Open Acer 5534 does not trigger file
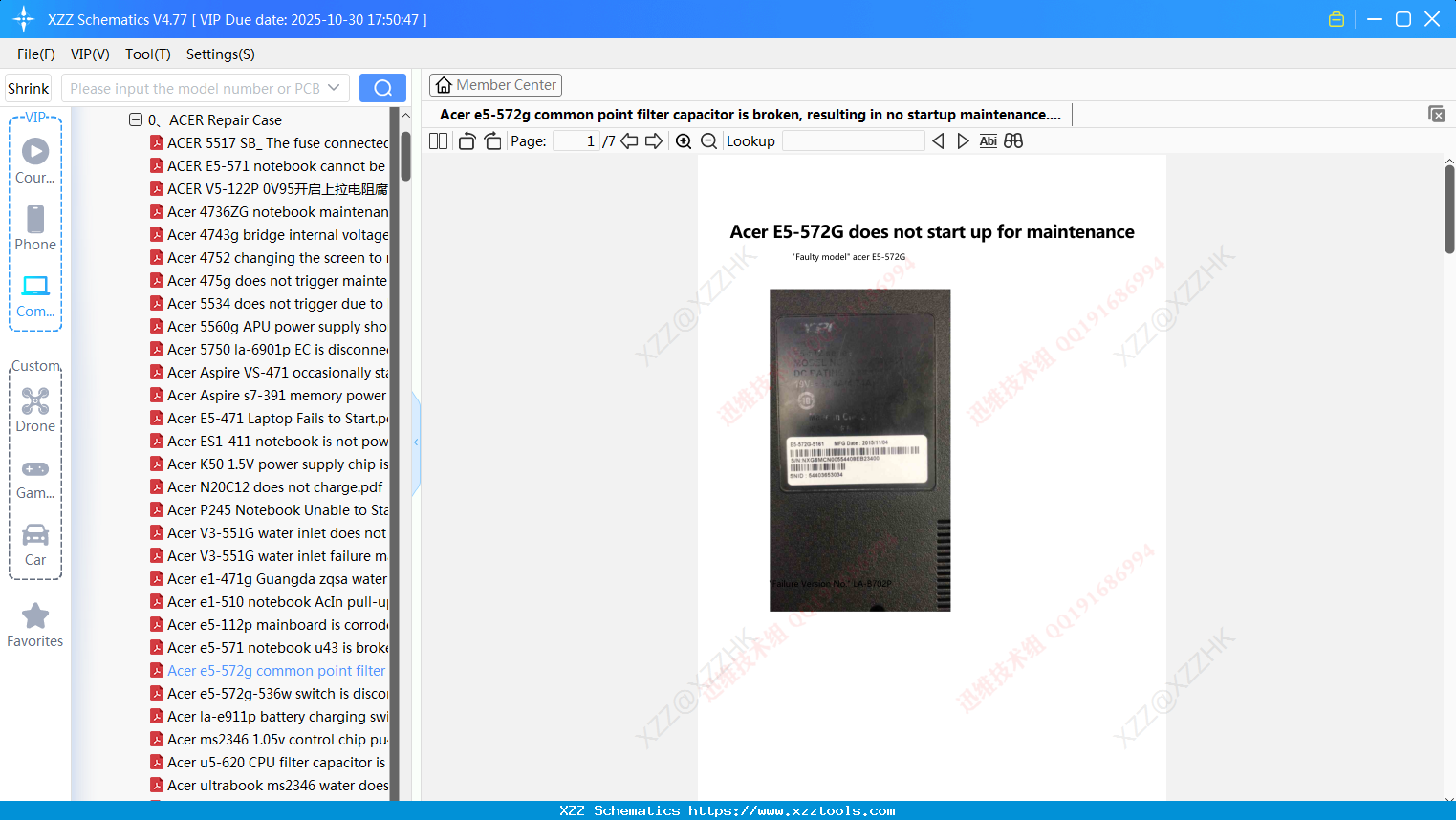1456x820 pixels. pos(269,304)
